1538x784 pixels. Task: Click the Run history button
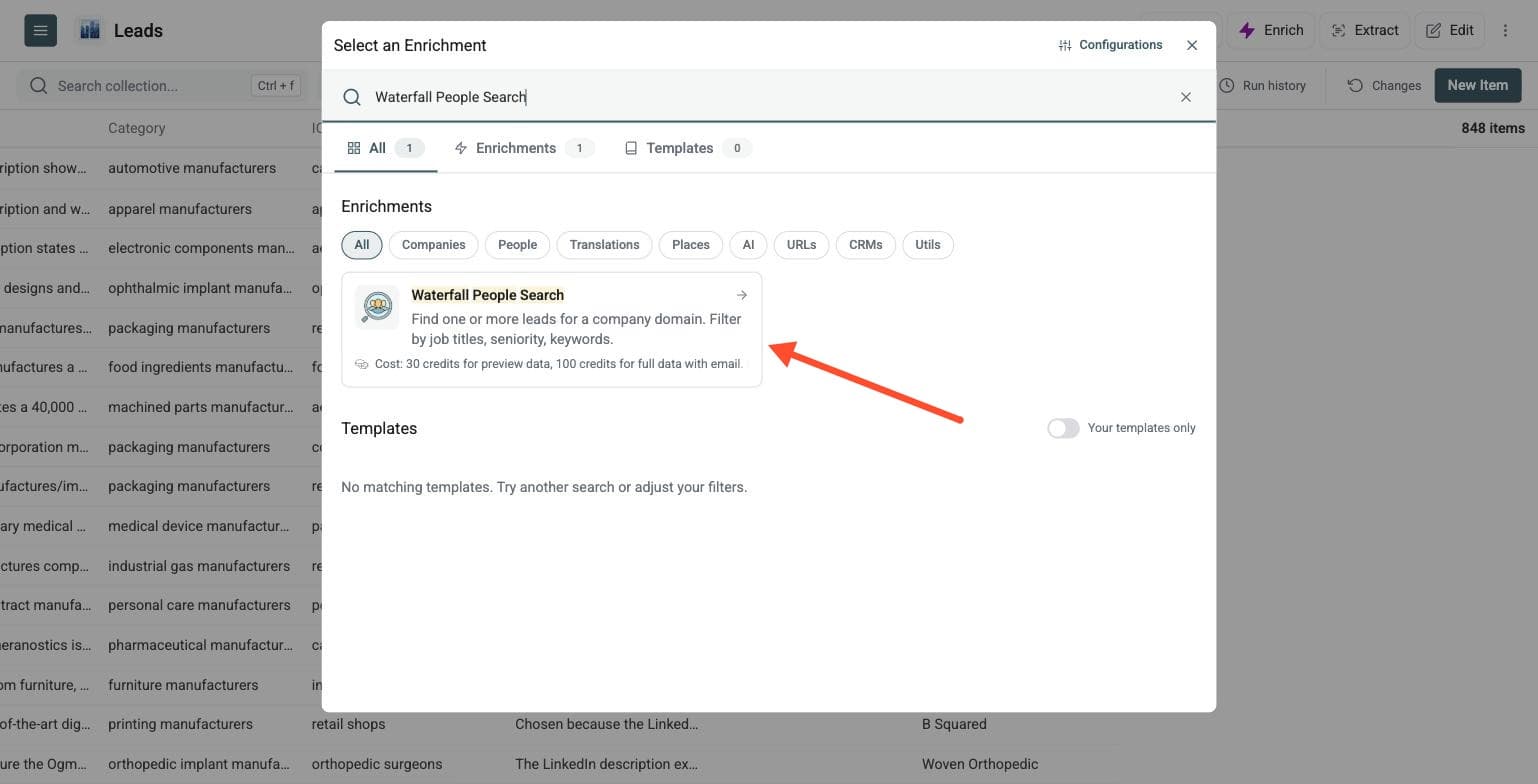tap(1263, 86)
